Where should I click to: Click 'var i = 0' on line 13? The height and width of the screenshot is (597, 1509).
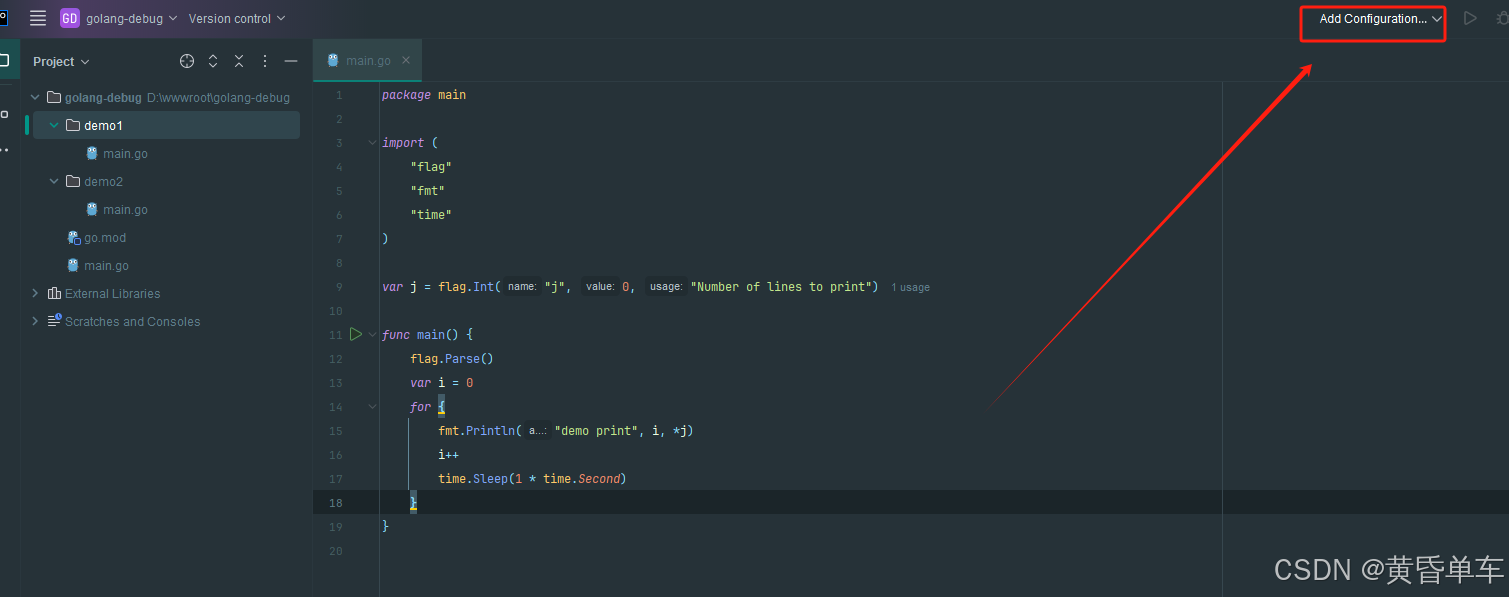[441, 383]
